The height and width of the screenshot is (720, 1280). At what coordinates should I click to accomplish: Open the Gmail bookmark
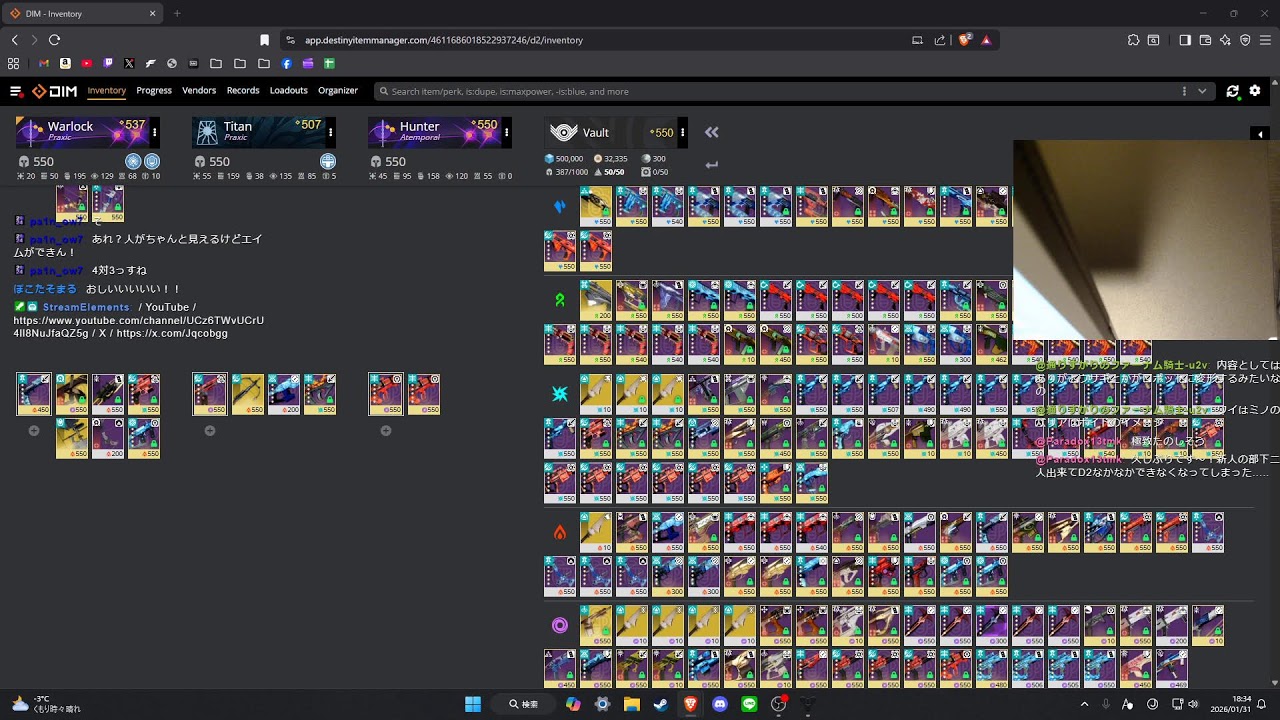[x=43, y=63]
